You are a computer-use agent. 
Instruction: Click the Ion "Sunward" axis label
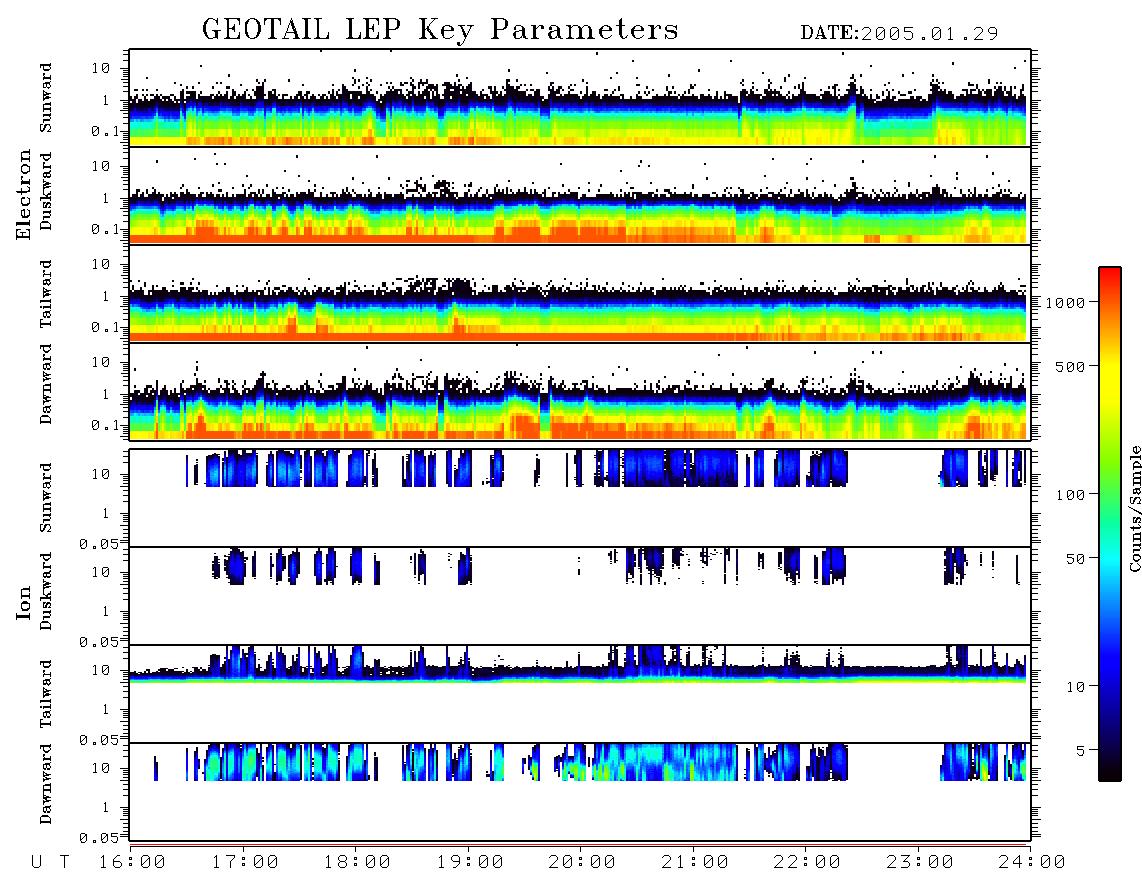click(46, 498)
